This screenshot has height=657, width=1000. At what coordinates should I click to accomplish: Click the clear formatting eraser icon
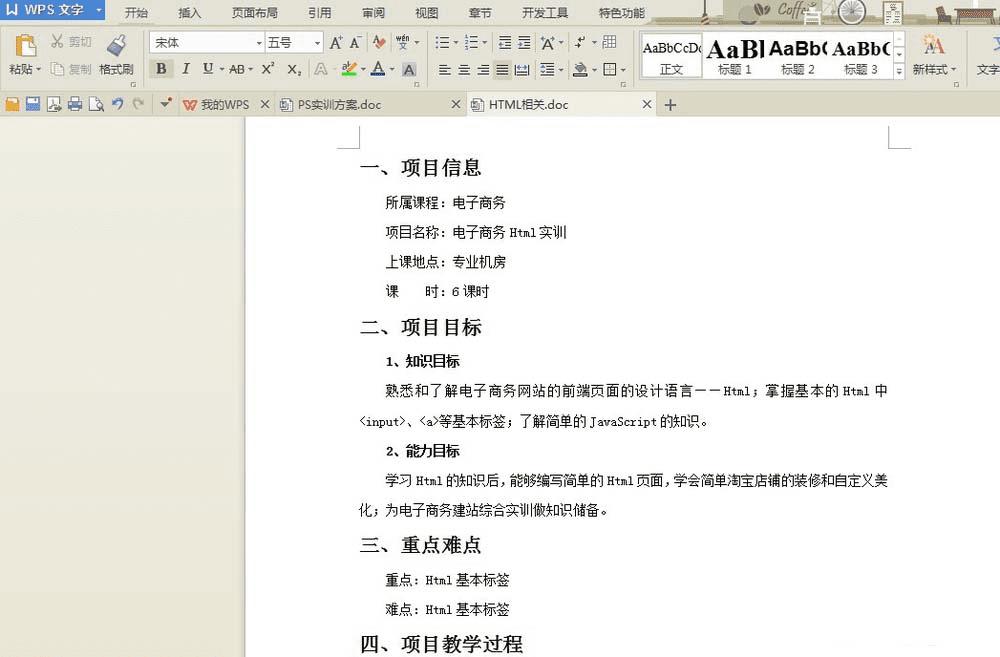coord(379,43)
